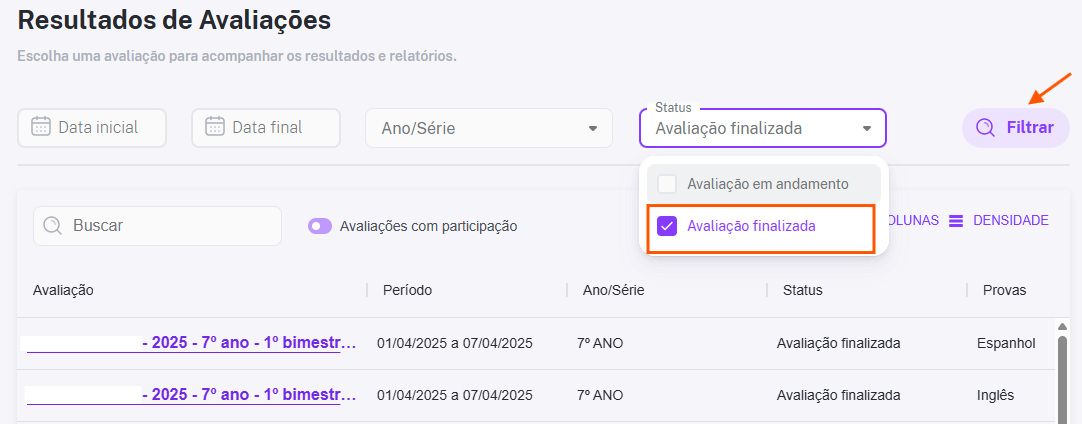
Task: Click the table vertical scrollbar
Action: 1062,372
